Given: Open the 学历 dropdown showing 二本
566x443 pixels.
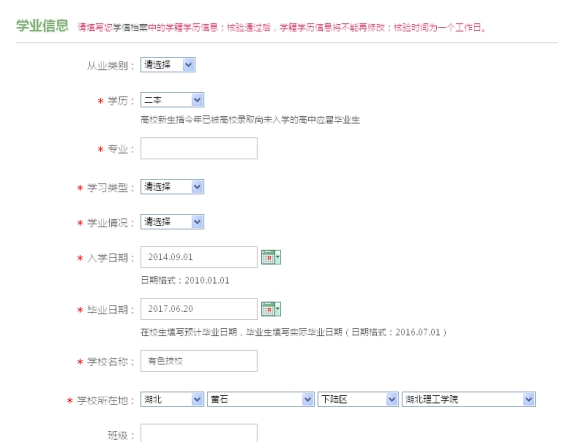Looking at the screenshot, I should pos(172,100).
